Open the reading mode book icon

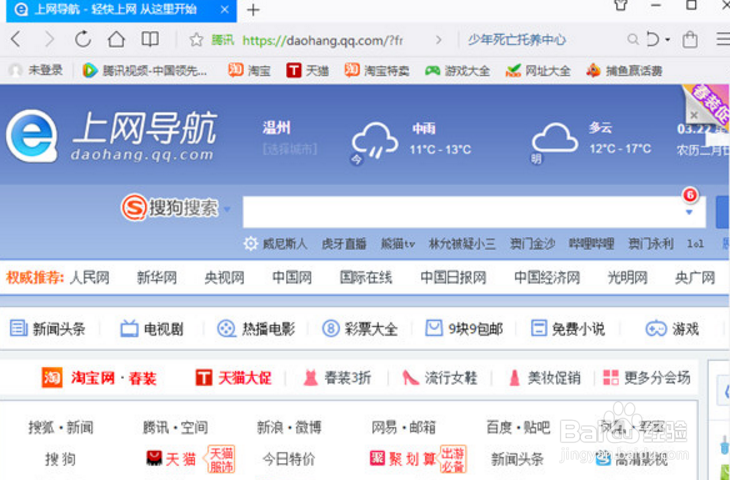150,39
